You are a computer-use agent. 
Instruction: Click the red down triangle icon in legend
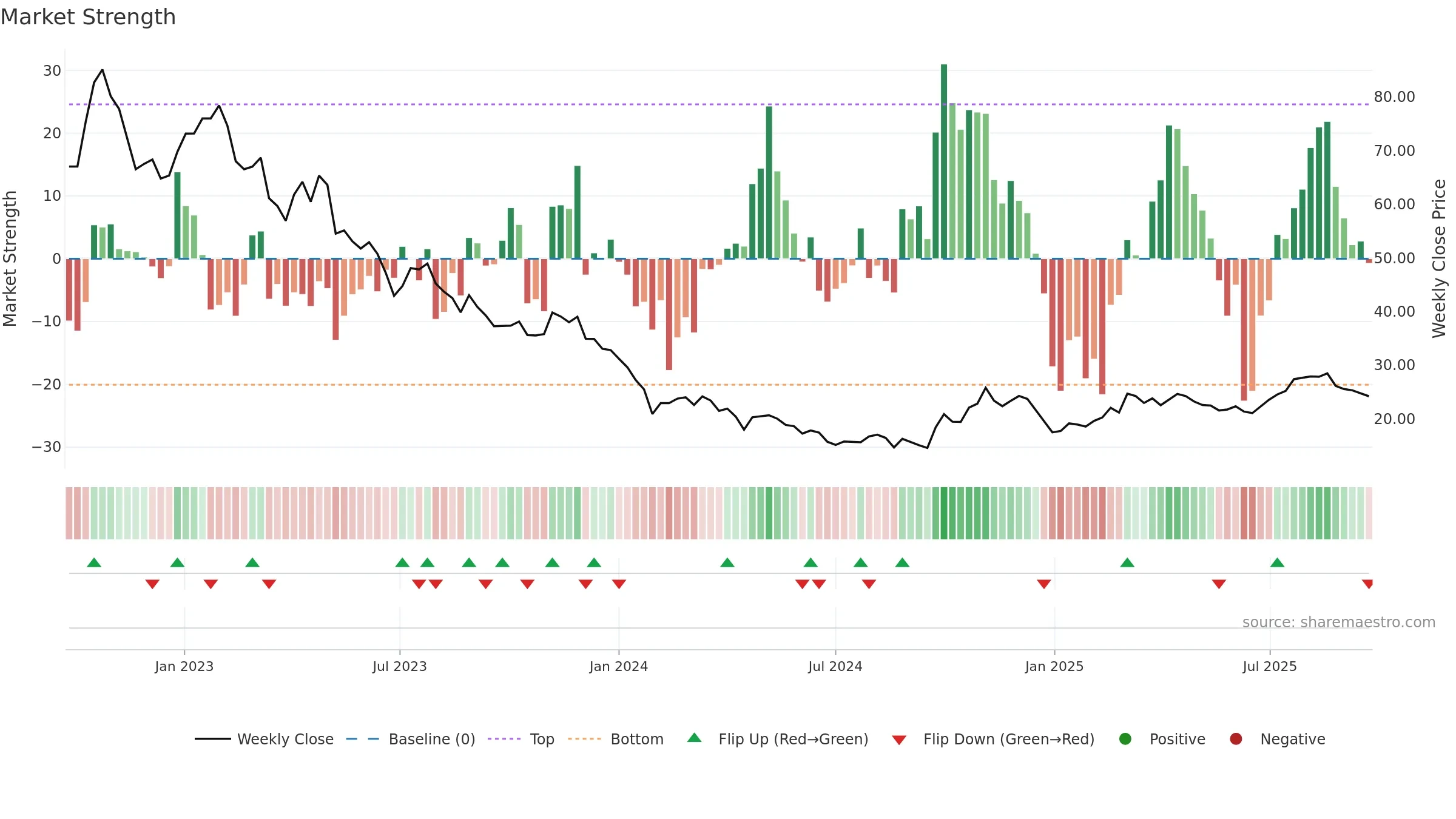(899, 740)
